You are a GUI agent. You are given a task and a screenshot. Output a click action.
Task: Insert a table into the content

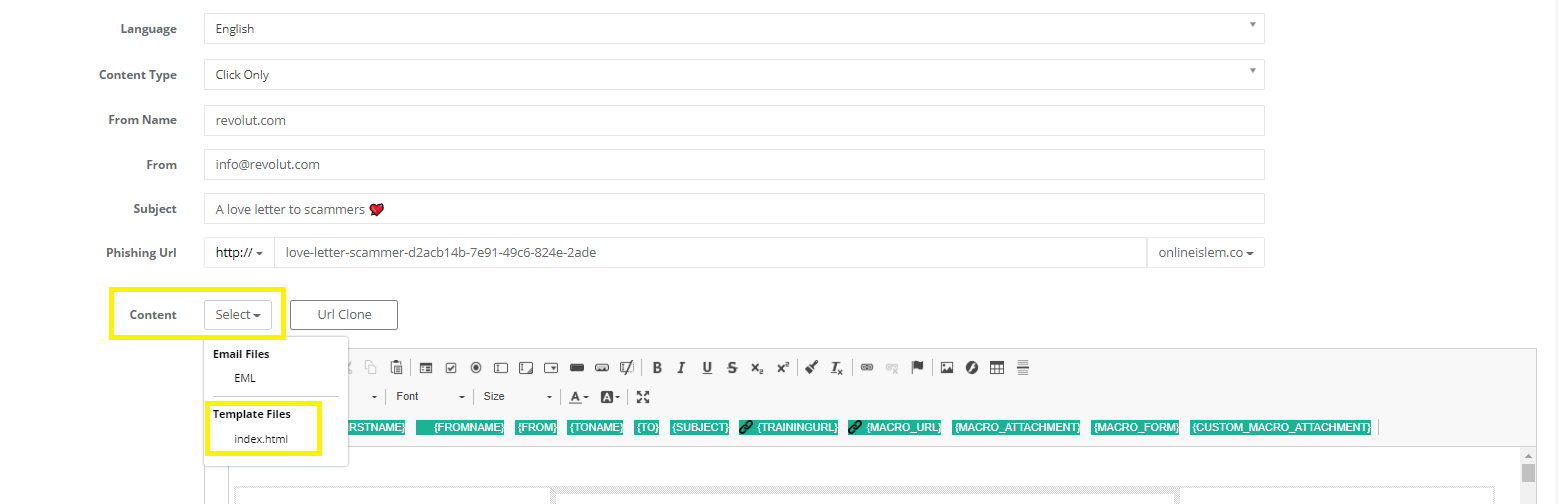point(996,367)
